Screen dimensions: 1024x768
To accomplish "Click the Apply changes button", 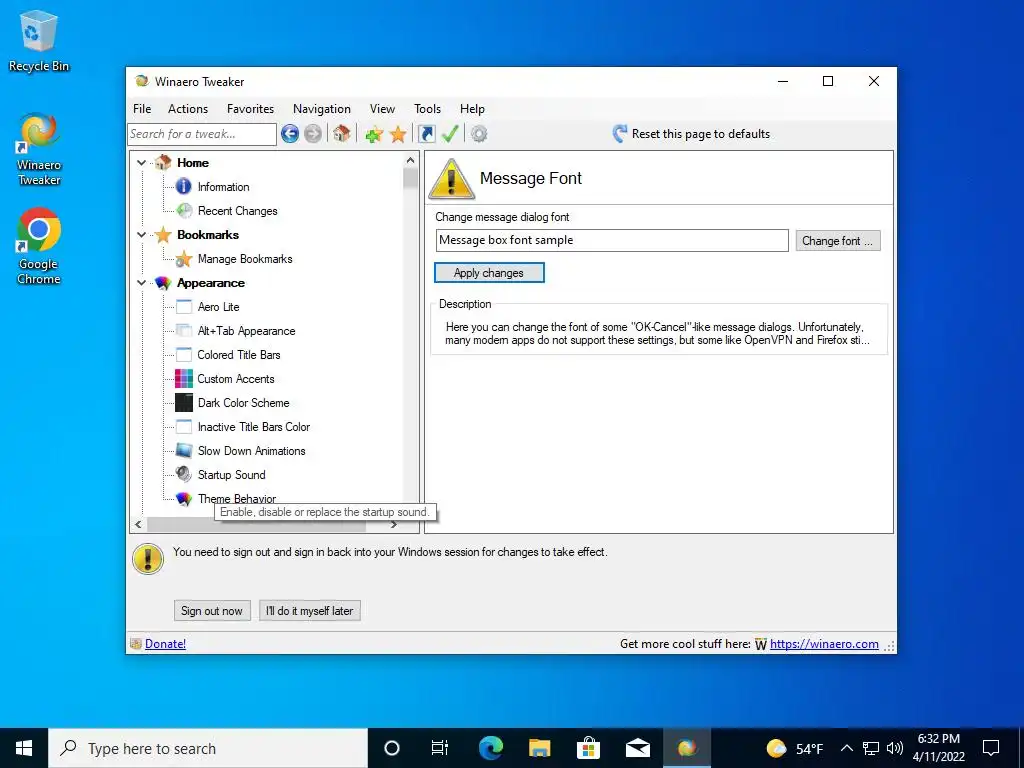I will (488, 273).
